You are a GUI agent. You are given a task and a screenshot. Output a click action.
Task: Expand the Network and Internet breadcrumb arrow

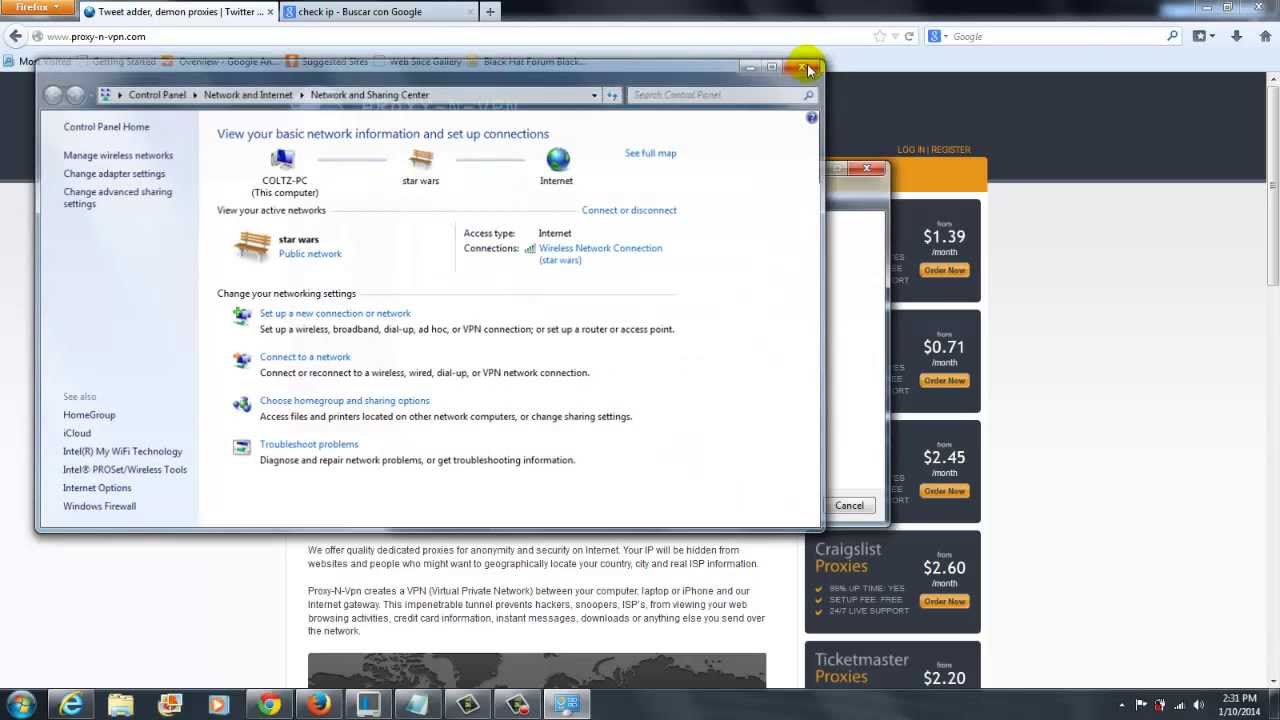coord(301,95)
